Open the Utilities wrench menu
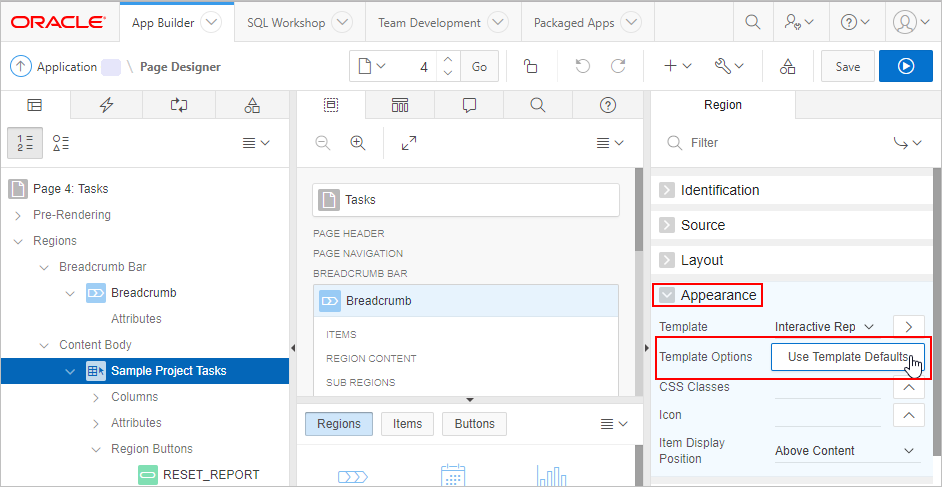The height and width of the screenshot is (487, 942). point(729,66)
